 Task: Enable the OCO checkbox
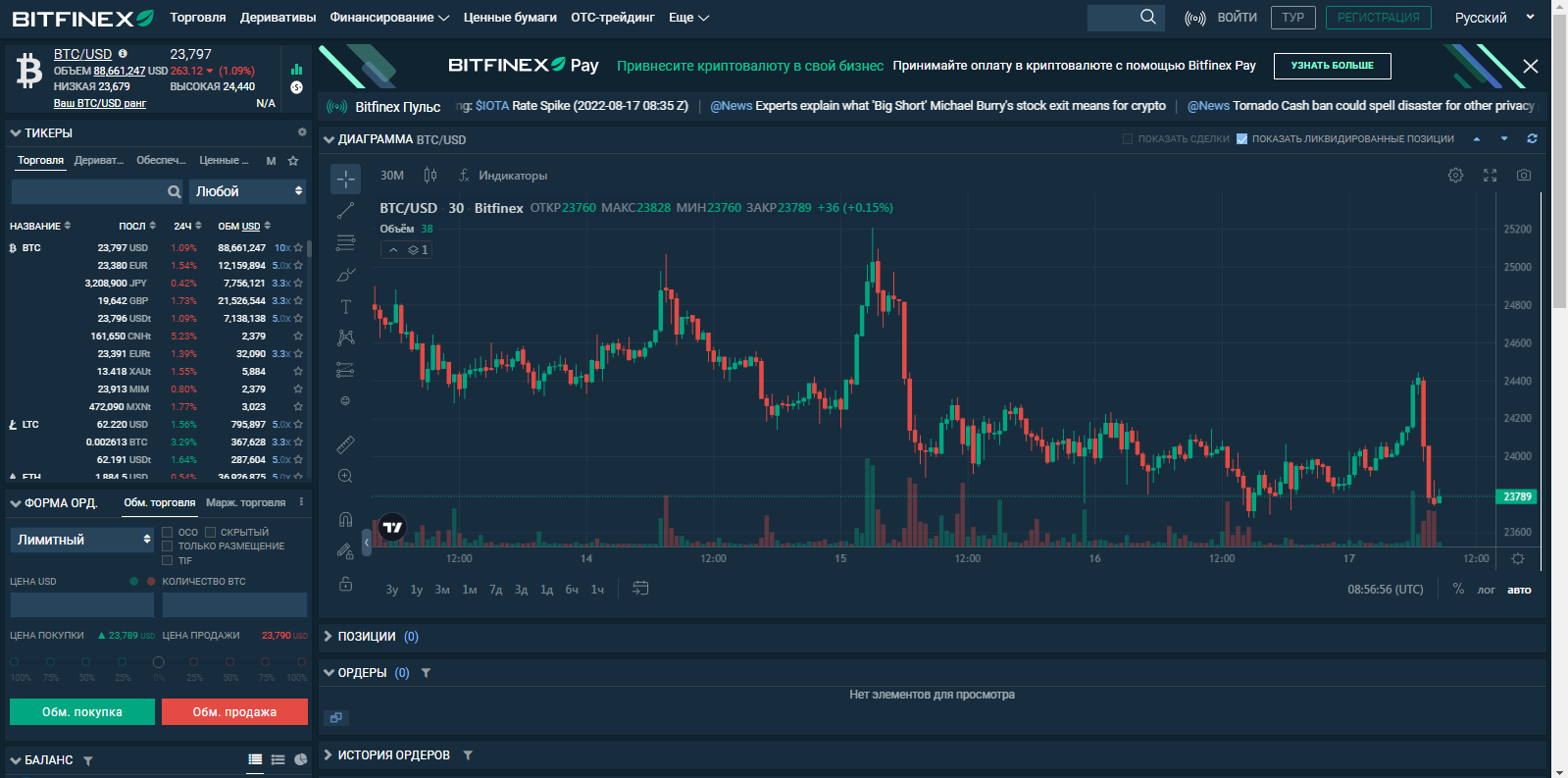click(x=168, y=533)
